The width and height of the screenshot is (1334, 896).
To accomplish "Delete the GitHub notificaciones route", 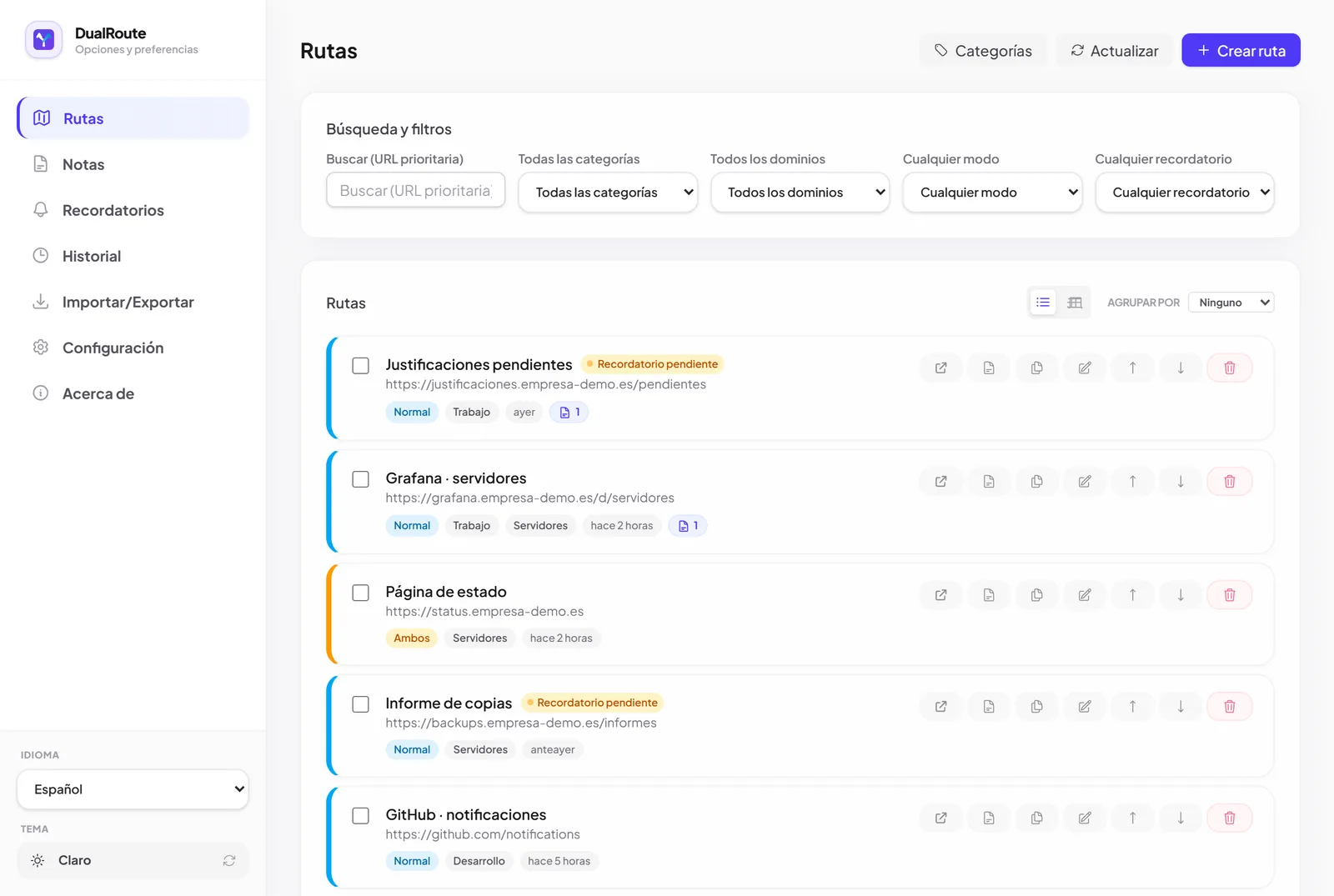I will [x=1229, y=818].
